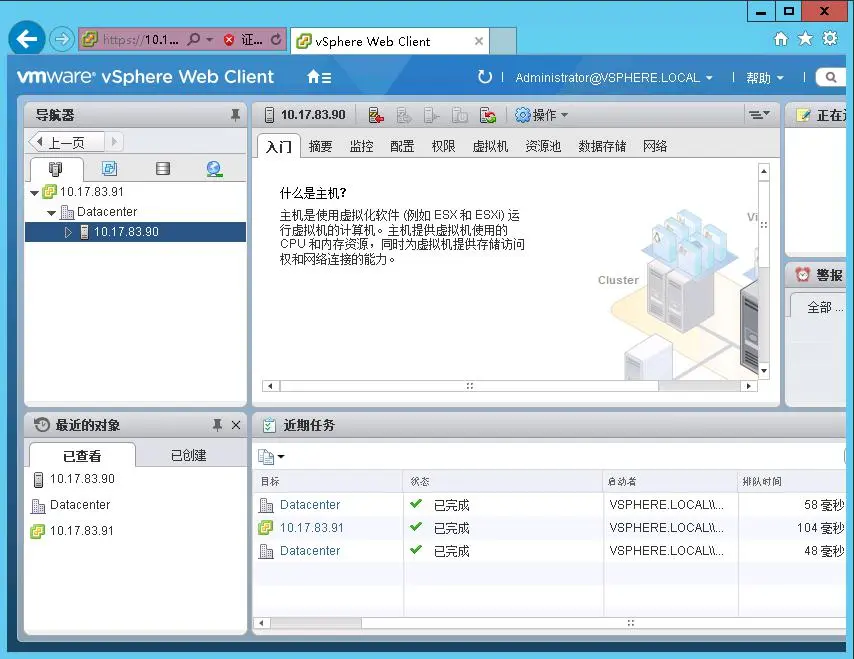Click the fifth host toolbar icon with green arrow
The height and width of the screenshot is (659, 854).
[x=487, y=115]
